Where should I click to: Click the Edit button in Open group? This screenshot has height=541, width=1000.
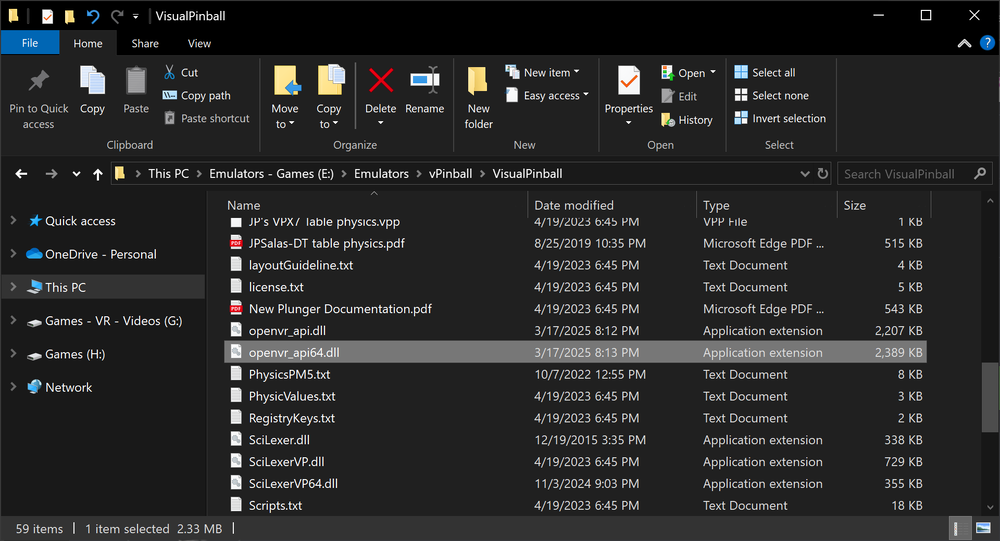click(x=679, y=96)
